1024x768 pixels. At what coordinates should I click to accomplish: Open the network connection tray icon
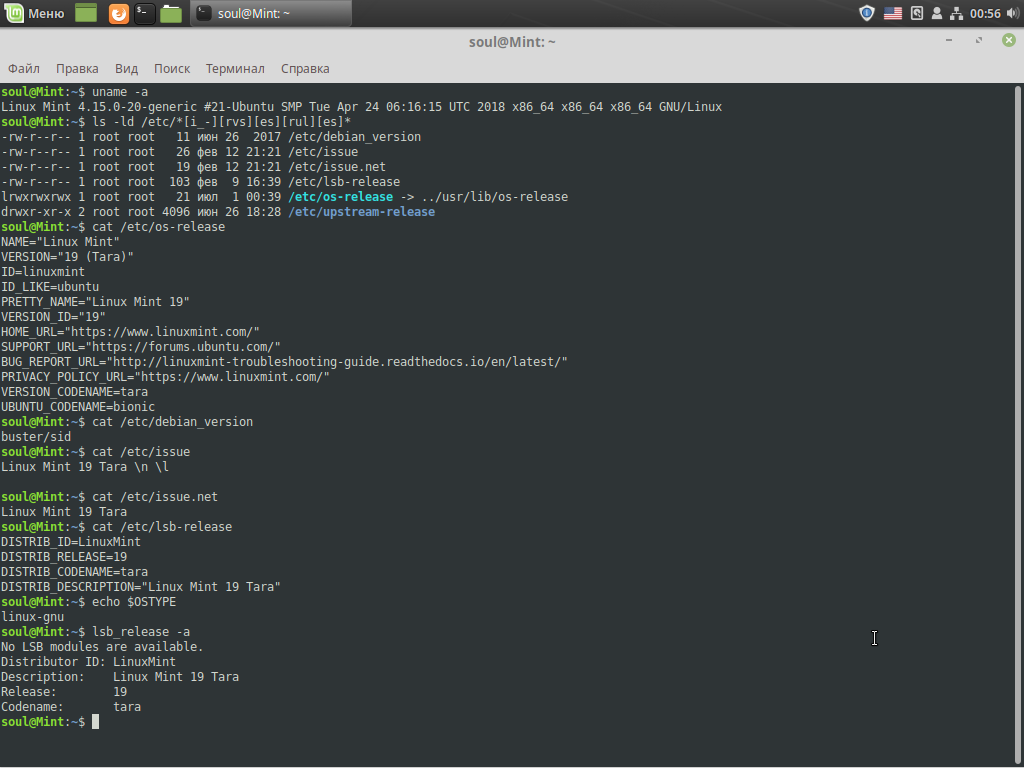[x=956, y=13]
